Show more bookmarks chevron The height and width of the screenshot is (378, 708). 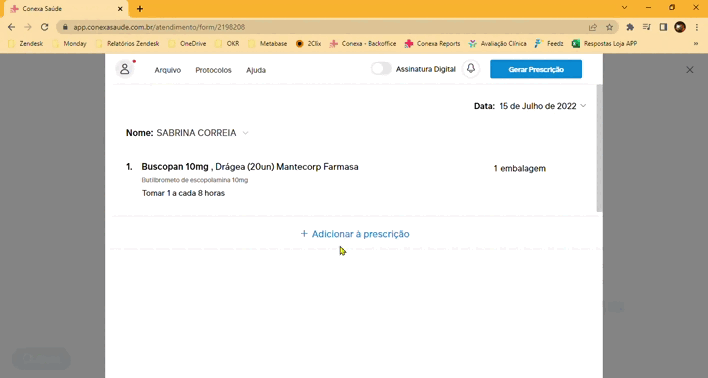tap(696, 44)
